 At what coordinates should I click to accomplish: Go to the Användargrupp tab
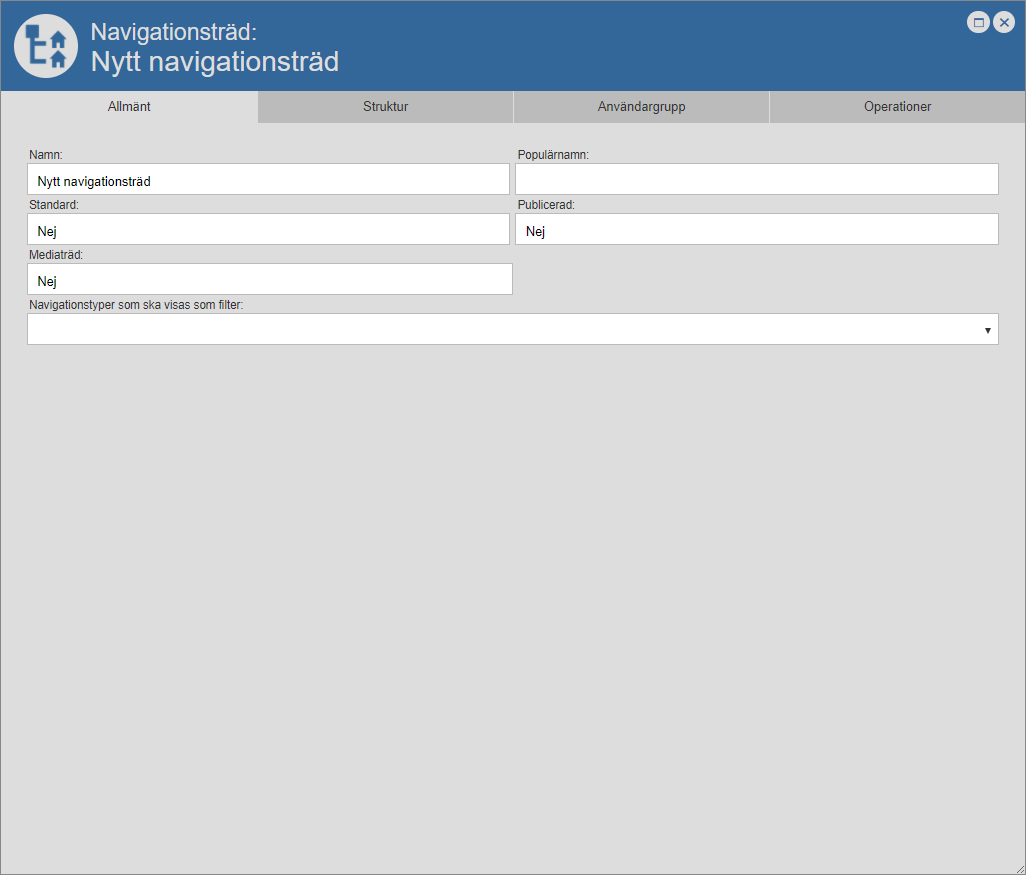[x=641, y=107]
